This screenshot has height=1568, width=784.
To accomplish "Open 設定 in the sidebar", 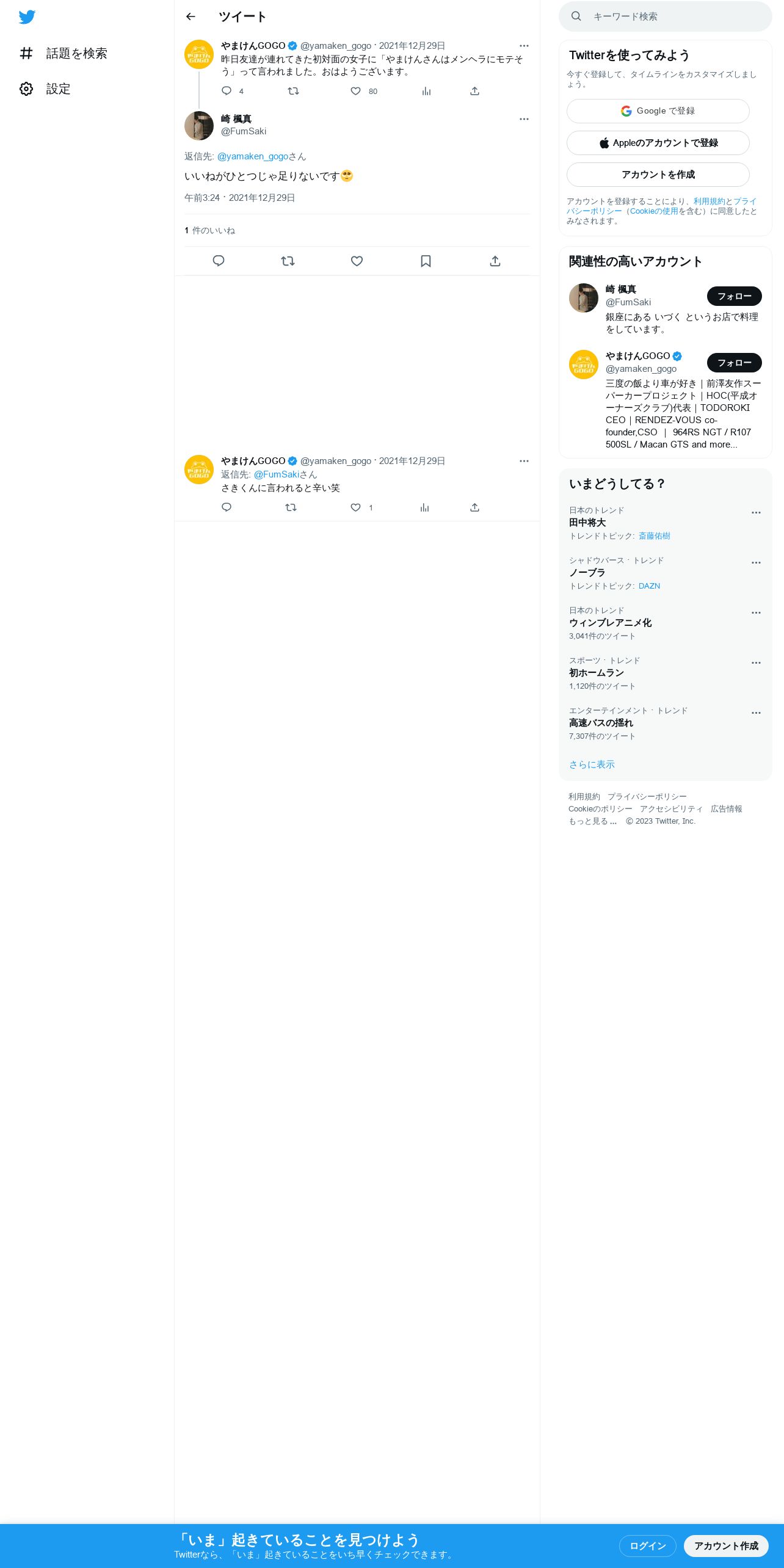I will click(45, 89).
